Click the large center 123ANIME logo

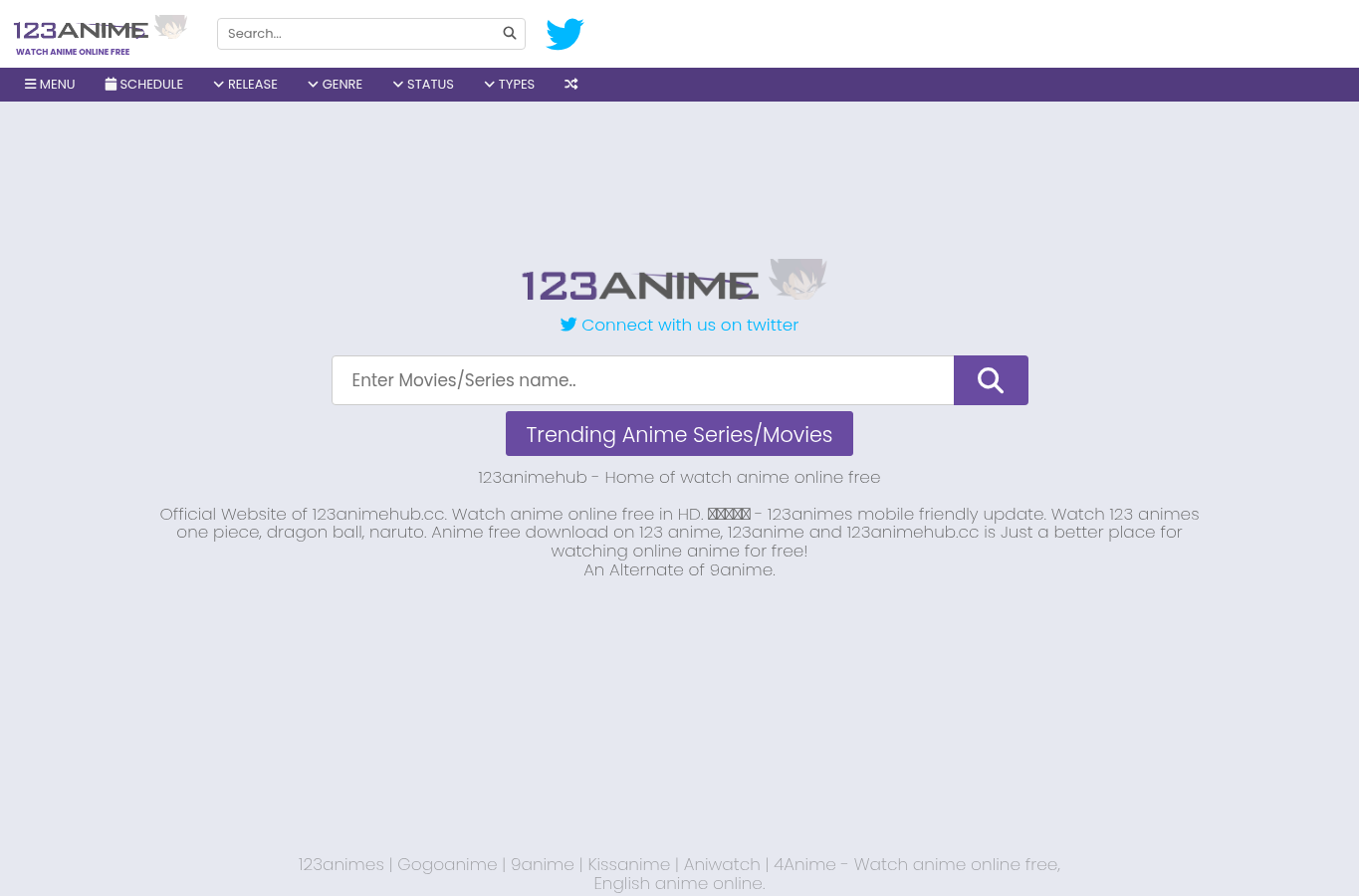pyautogui.click(x=675, y=280)
